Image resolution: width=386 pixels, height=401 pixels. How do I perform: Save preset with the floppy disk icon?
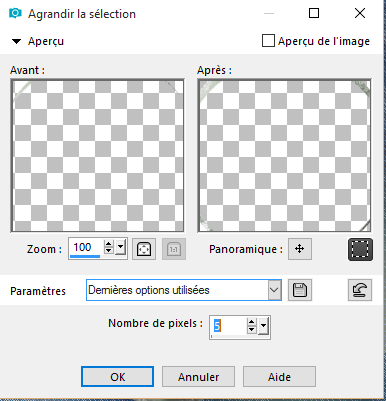[x=300, y=290]
